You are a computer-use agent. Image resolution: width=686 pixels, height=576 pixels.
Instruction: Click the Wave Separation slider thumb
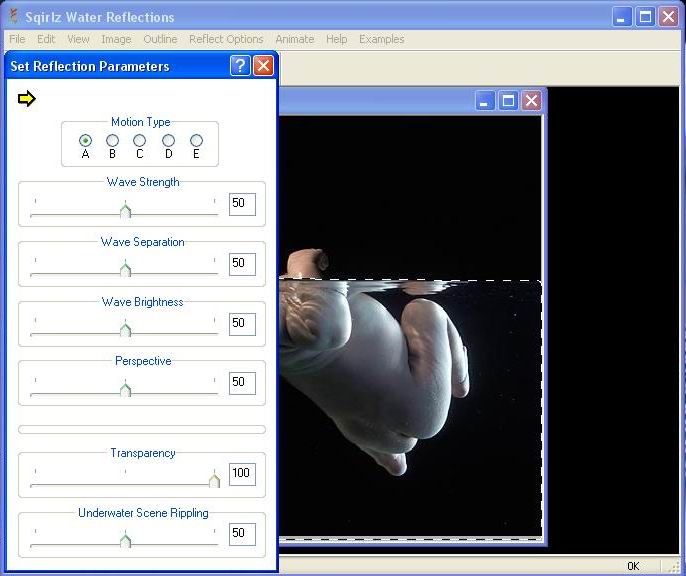click(126, 269)
